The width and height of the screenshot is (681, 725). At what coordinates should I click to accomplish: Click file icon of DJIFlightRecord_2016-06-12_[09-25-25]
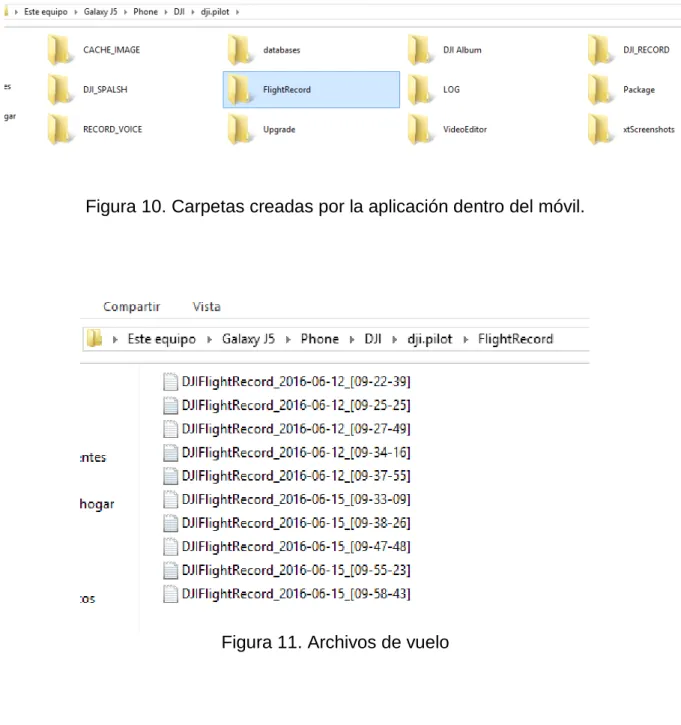pyautogui.click(x=170, y=405)
